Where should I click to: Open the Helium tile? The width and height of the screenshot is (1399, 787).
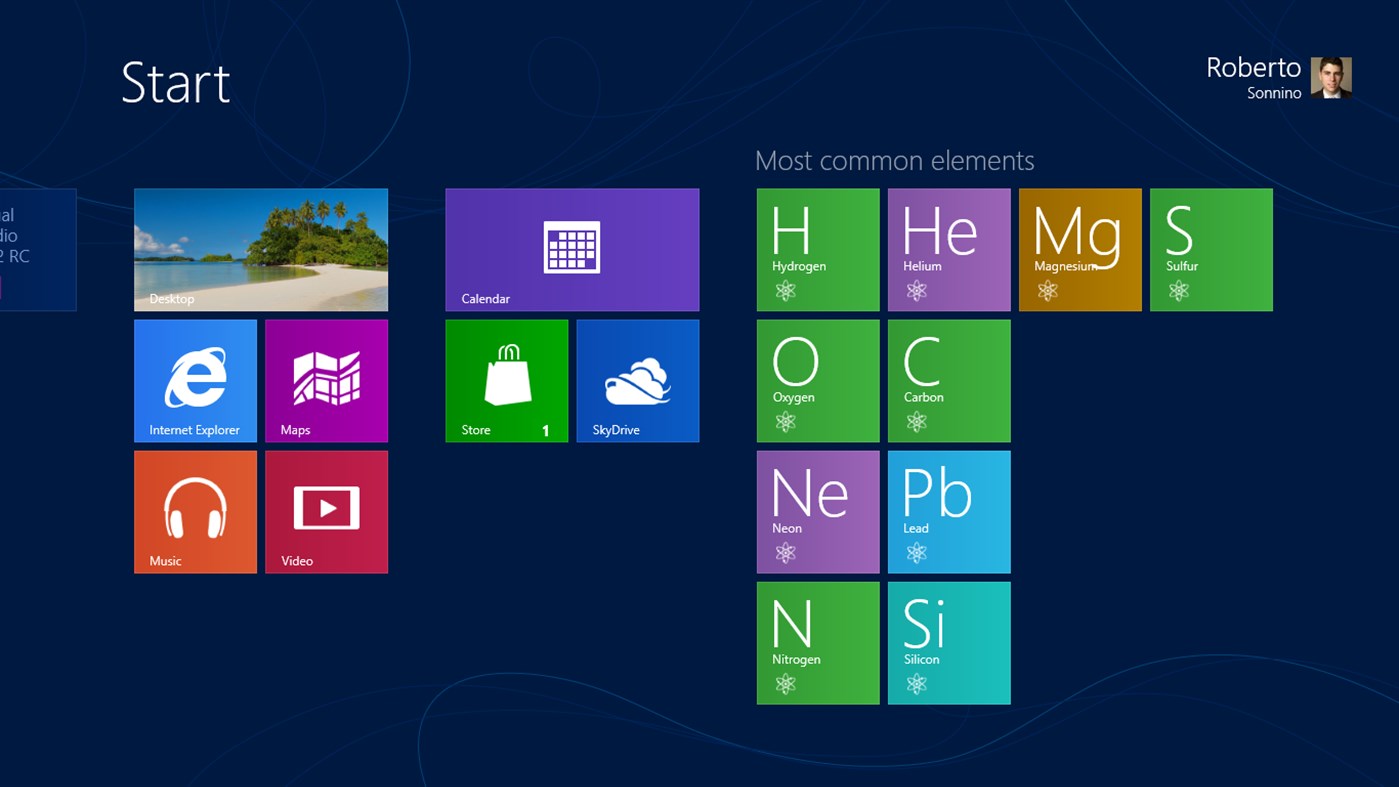948,249
